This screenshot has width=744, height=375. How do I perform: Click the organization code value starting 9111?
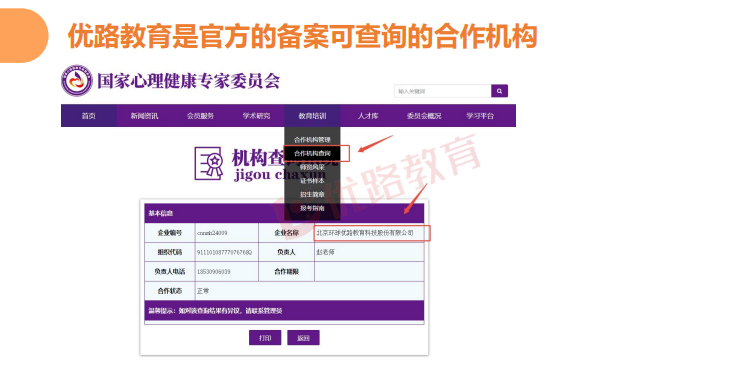pos(224,253)
